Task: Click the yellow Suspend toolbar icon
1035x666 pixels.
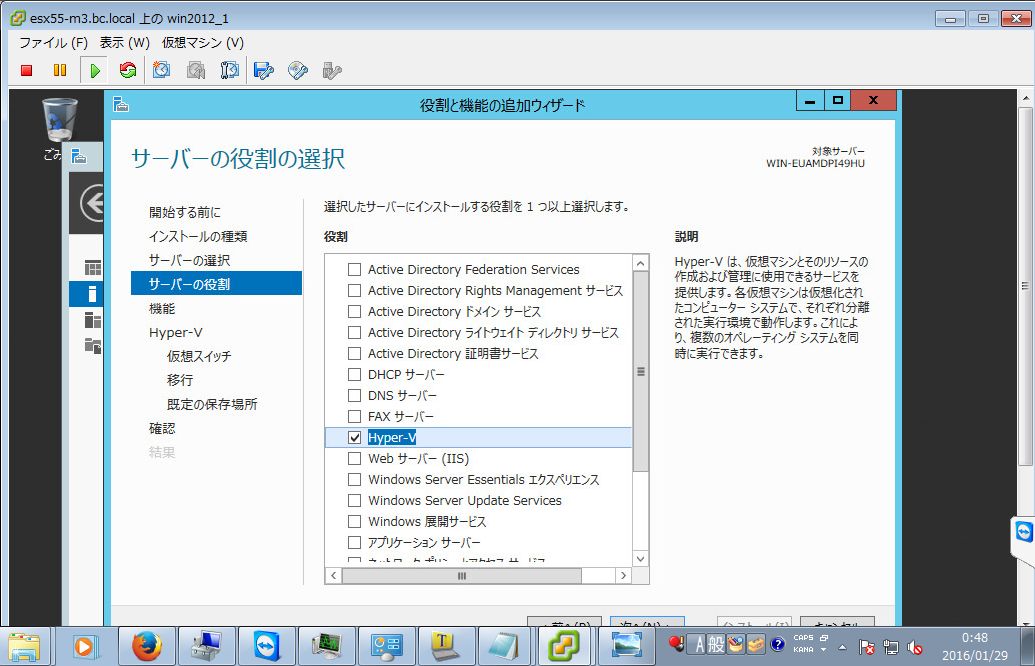Action: [x=60, y=70]
